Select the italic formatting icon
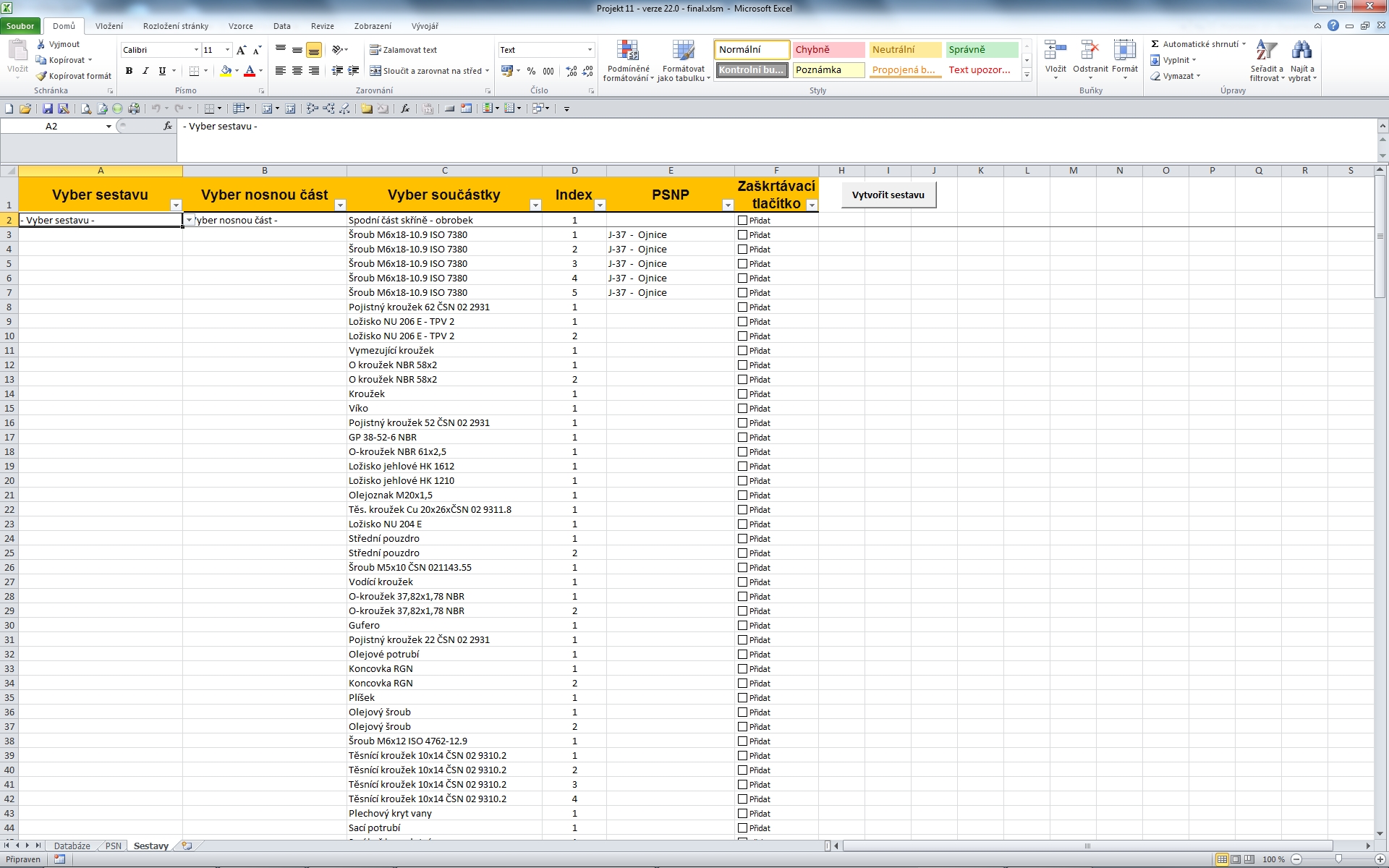This screenshot has height=868, width=1389. 145,70
